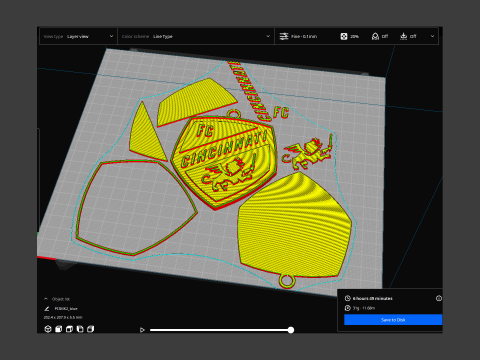Click the model dimensions text
This screenshot has height=360, width=480.
click(63, 317)
